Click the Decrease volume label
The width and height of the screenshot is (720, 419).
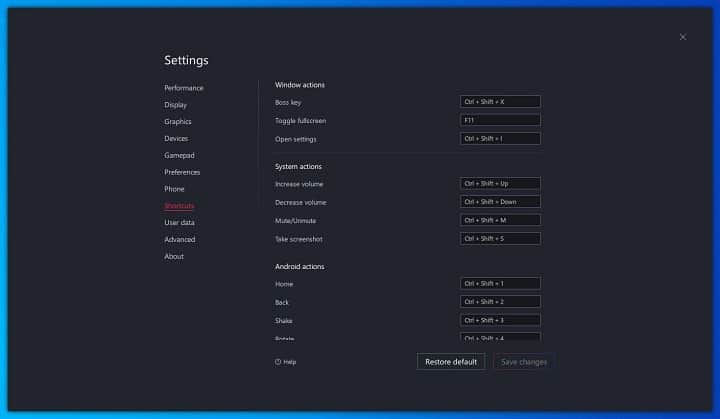pos(300,203)
